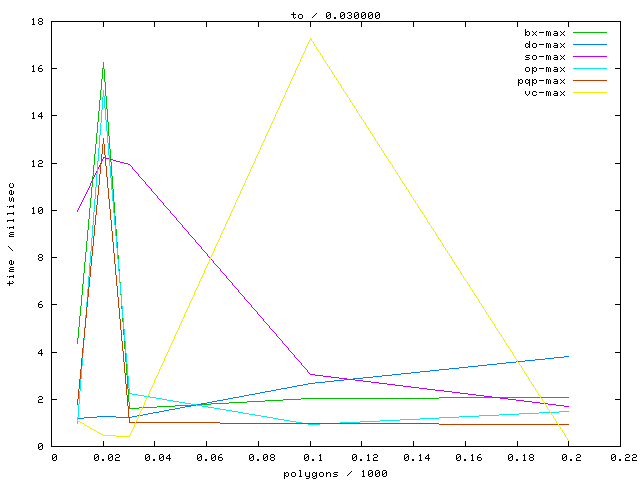The width and height of the screenshot is (640, 480).
Task: Click the op-max legend label
Action: click(x=545, y=69)
